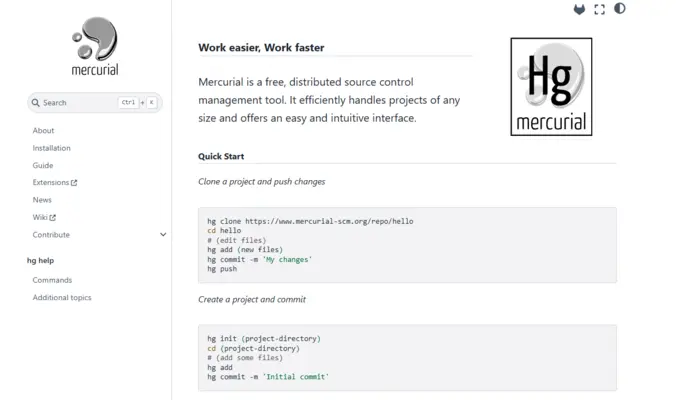Click the Contribute sidebar item
678x400 pixels.
[51, 235]
